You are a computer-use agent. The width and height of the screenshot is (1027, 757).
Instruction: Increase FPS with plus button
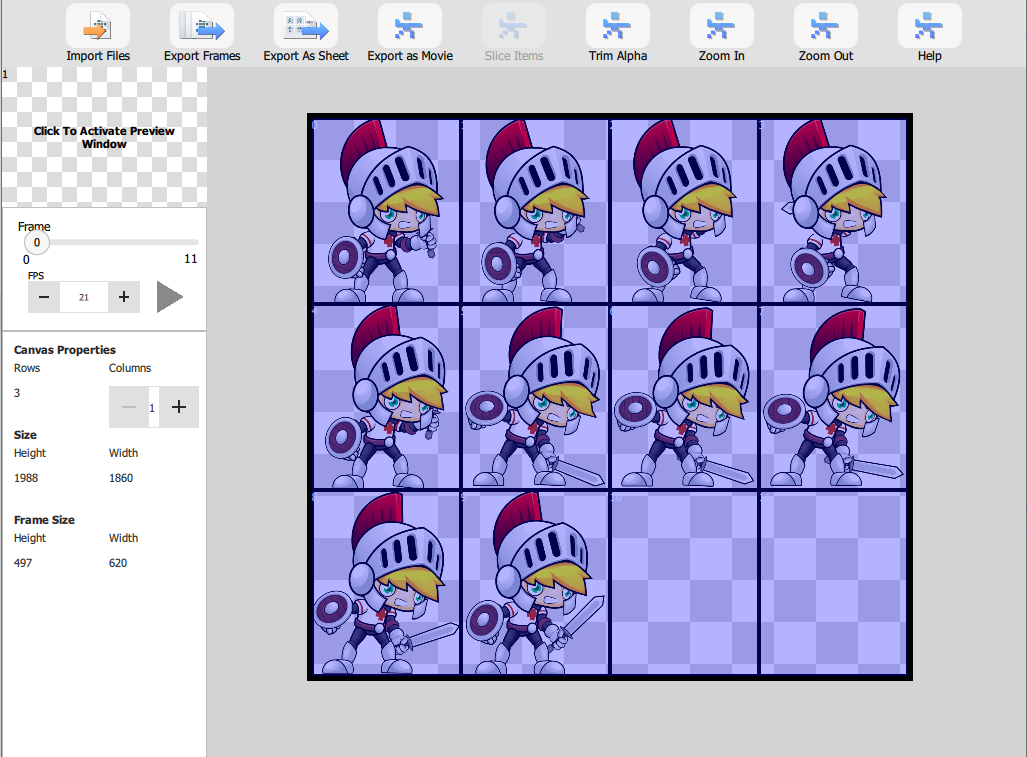pos(124,297)
